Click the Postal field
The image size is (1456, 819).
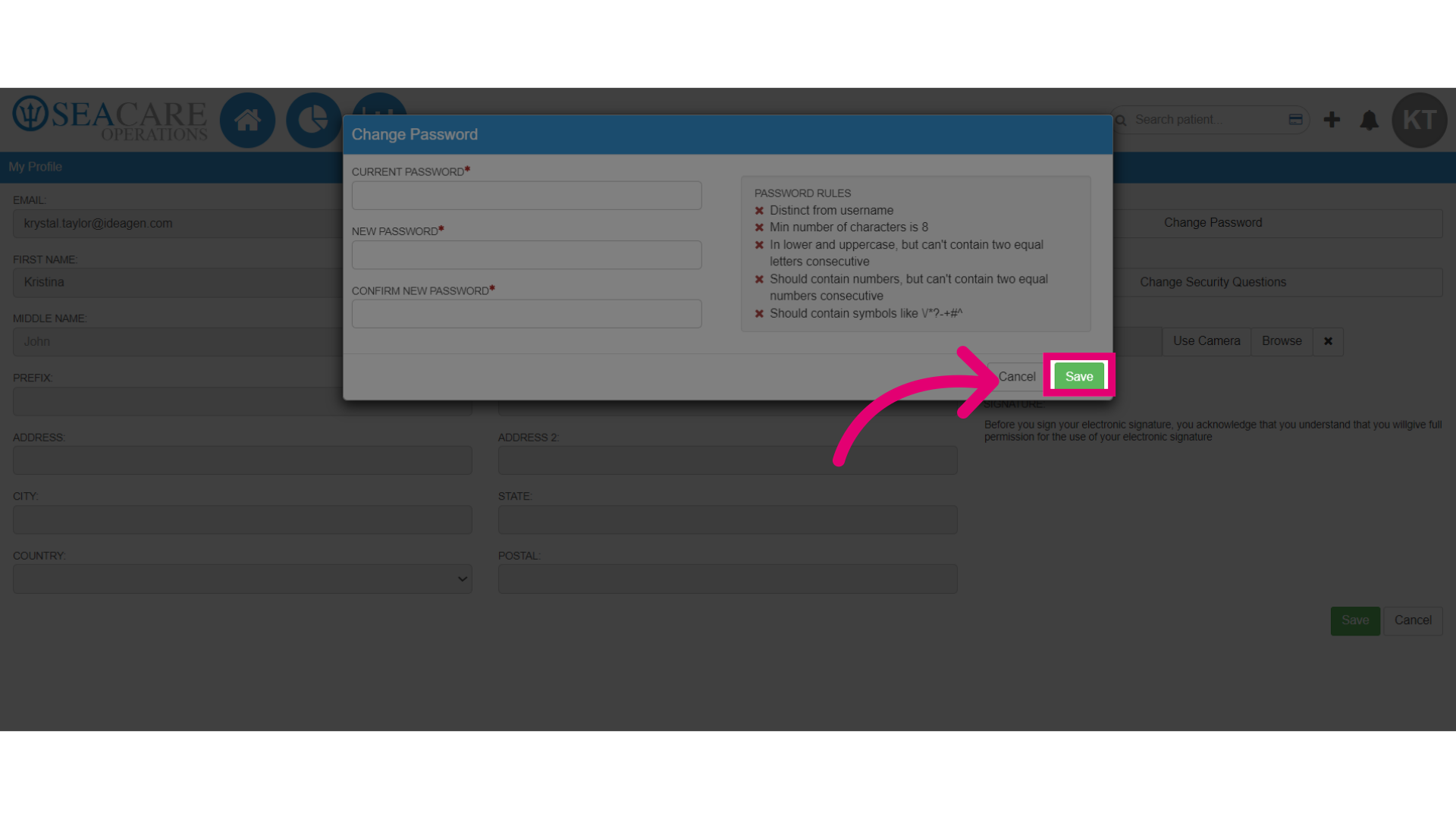coord(728,579)
